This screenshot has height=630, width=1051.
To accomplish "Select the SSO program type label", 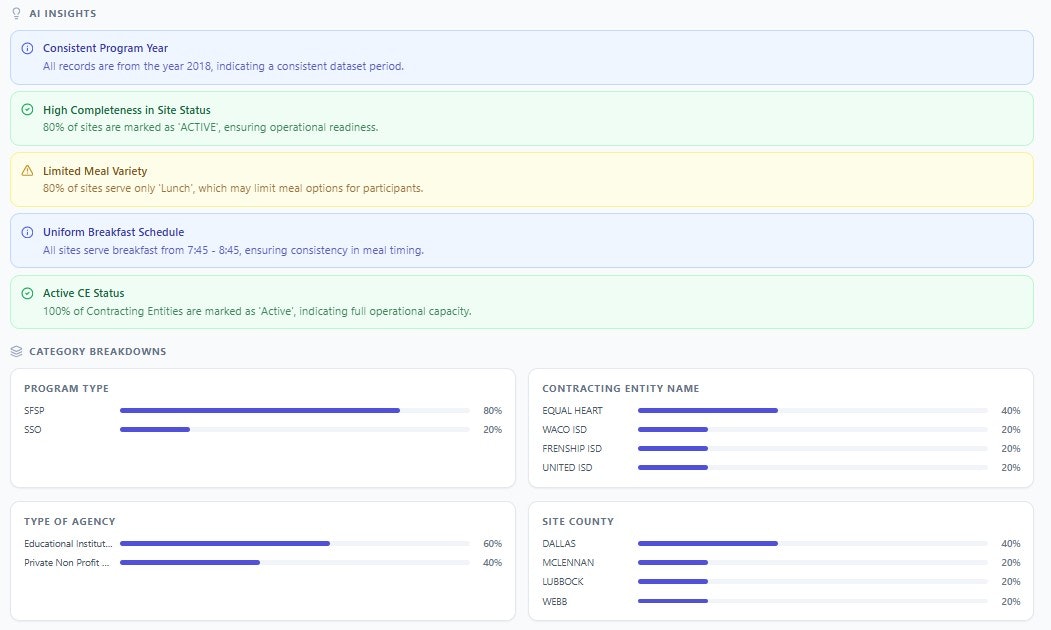I will point(33,430).
